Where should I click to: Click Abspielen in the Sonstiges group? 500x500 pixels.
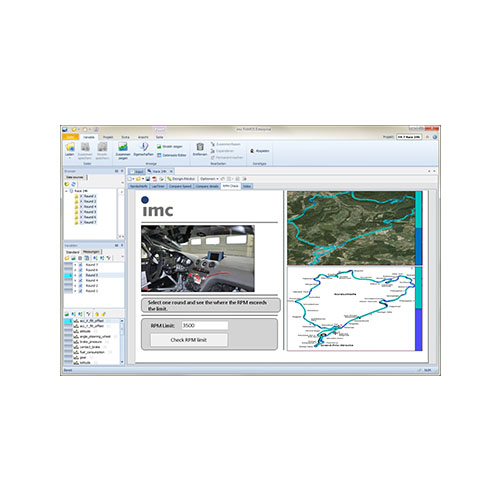pyautogui.click(x=259, y=151)
